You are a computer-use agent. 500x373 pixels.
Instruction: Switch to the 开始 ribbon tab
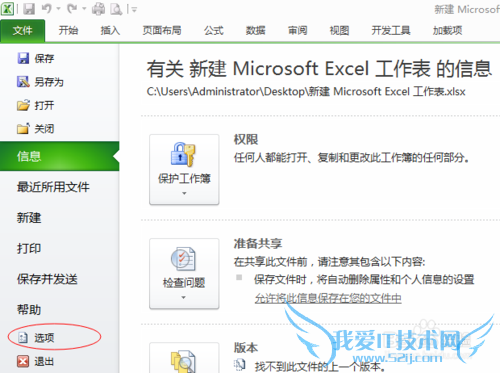(x=68, y=31)
